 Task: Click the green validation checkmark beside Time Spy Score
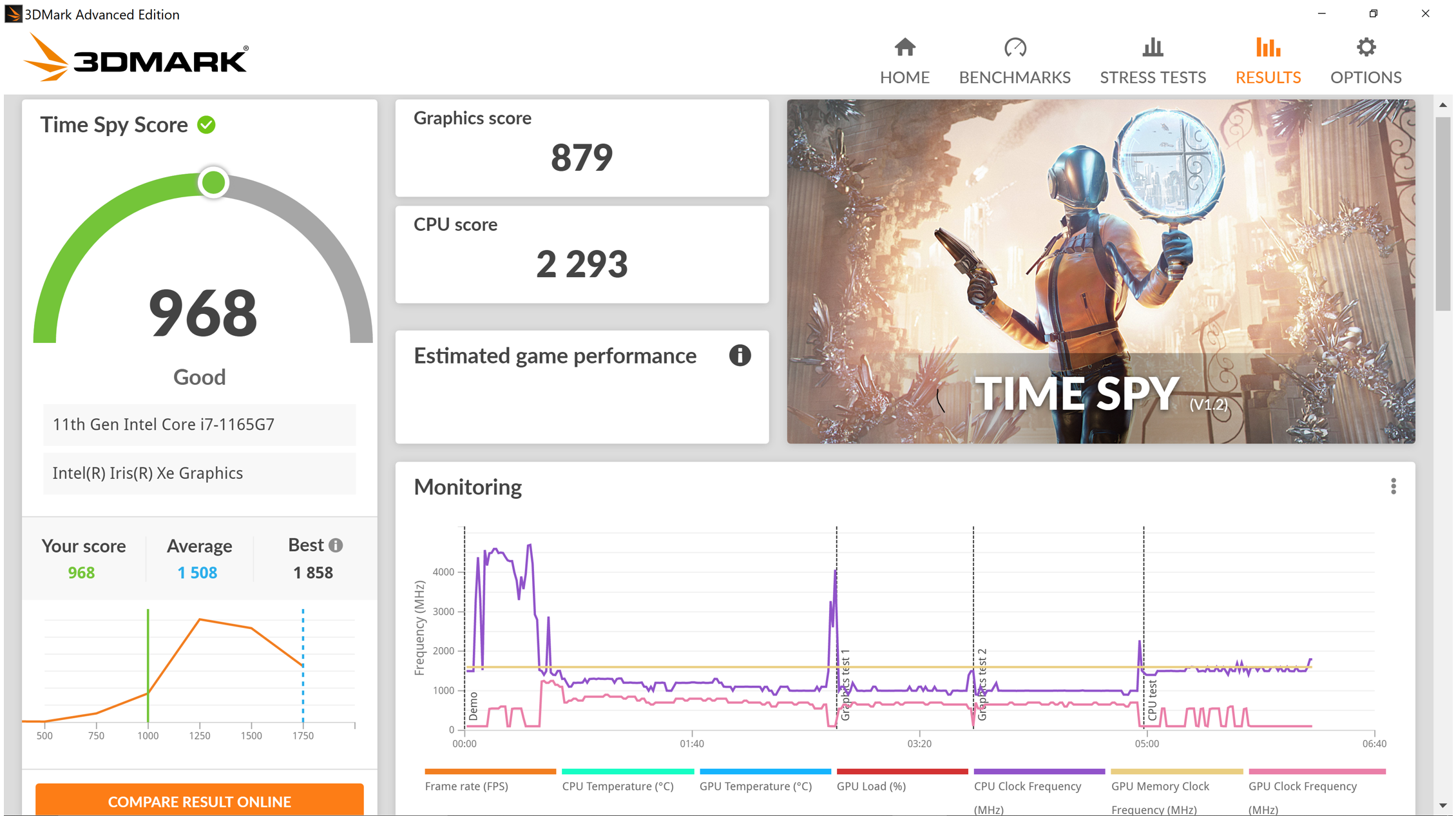(x=206, y=124)
